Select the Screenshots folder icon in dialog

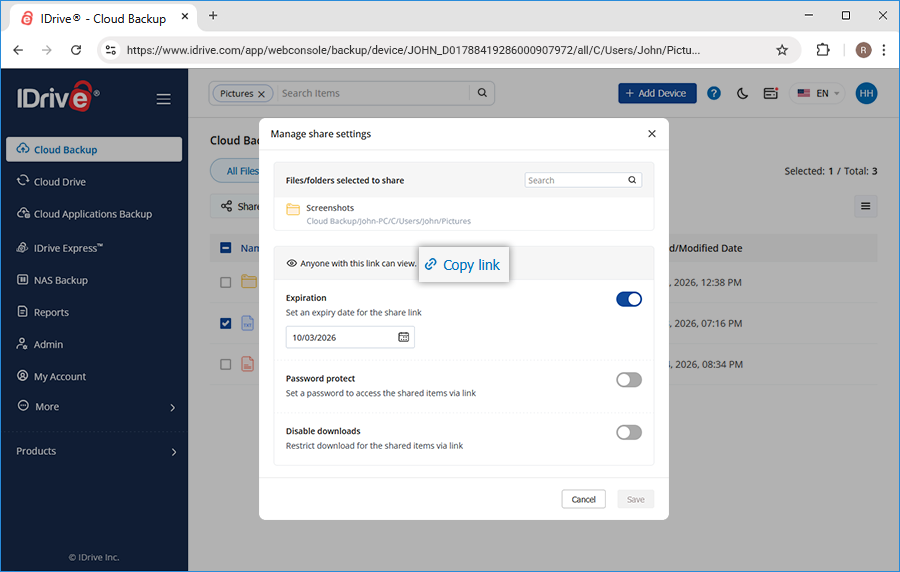[x=293, y=209]
